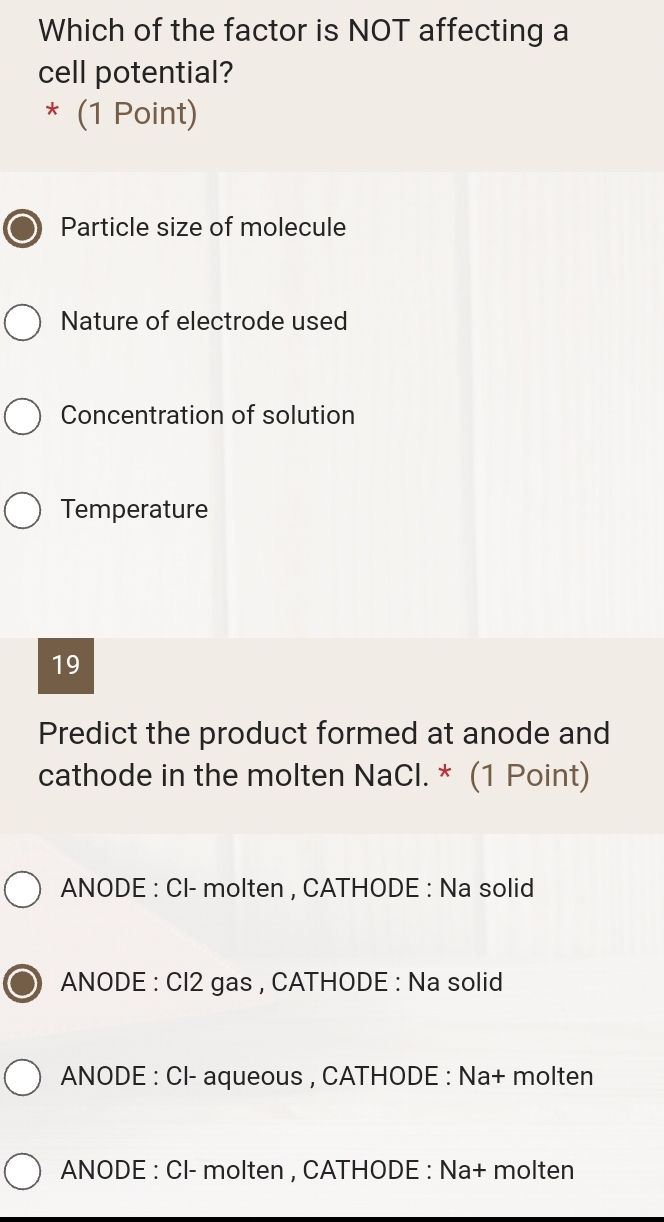Click the 'Concentration of solution' label text

(x=208, y=416)
